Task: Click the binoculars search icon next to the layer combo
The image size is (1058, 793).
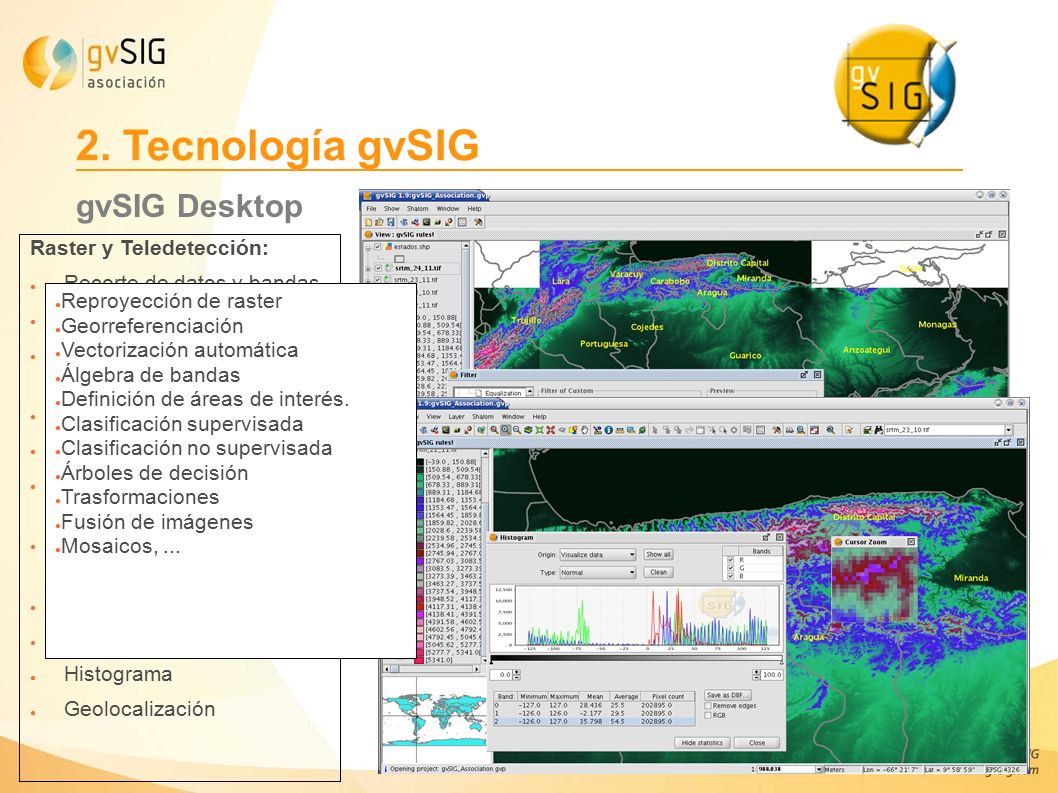Action: point(879,430)
